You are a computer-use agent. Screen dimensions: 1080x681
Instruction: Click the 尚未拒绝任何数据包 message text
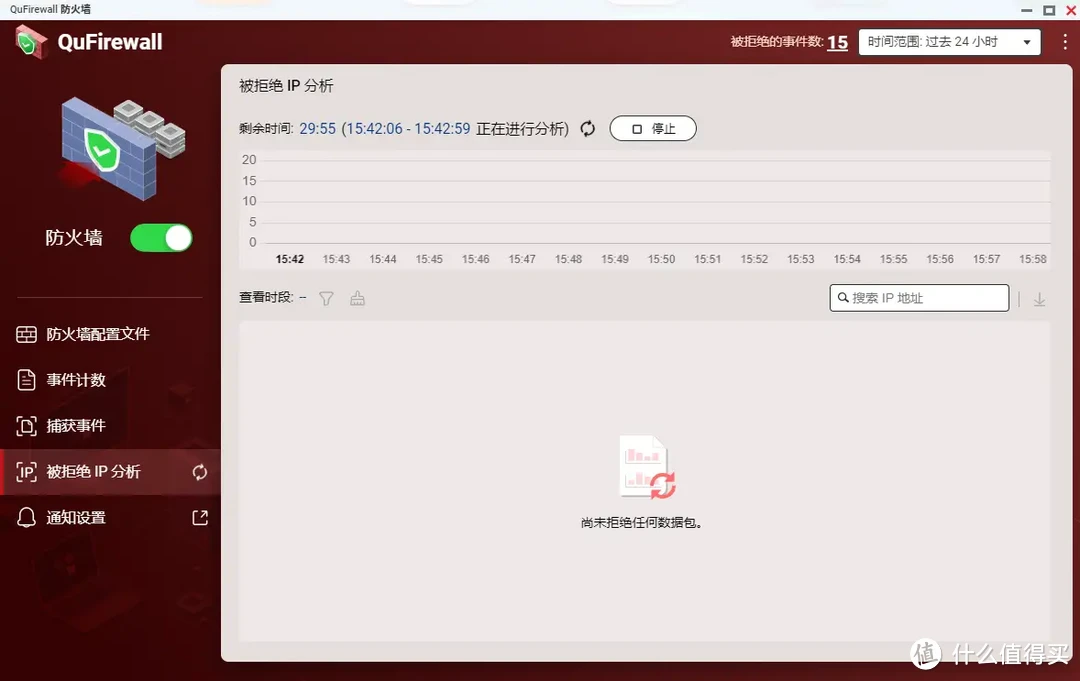point(641,523)
